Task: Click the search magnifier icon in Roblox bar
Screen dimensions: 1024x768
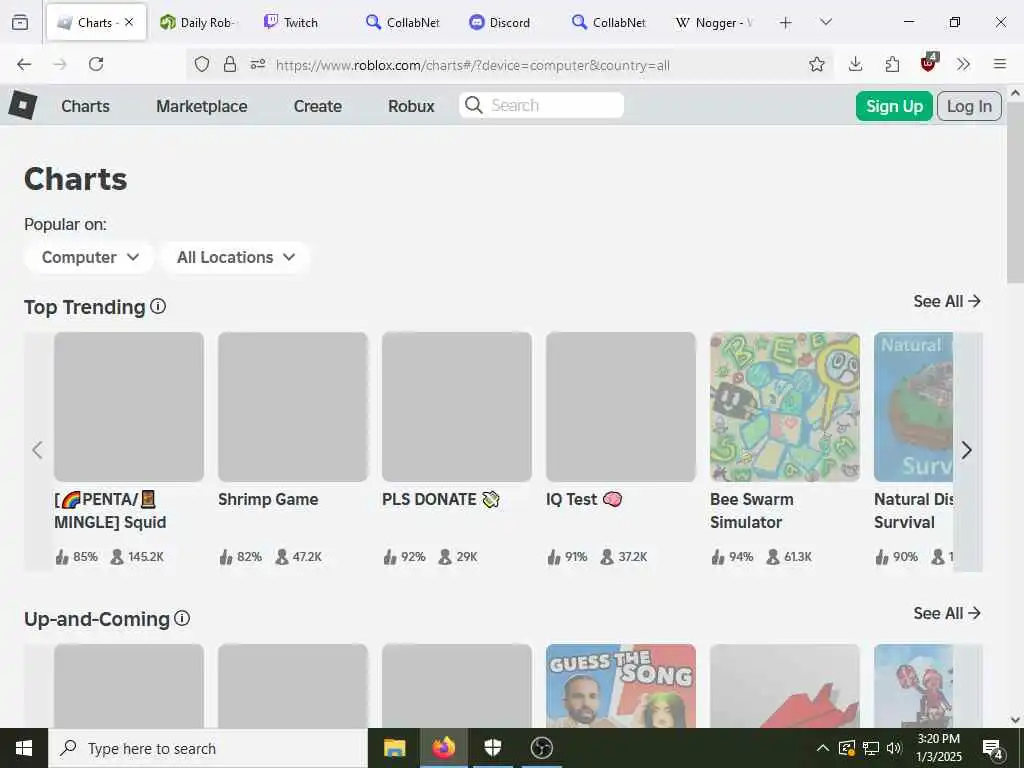Action: coord(474,105)
